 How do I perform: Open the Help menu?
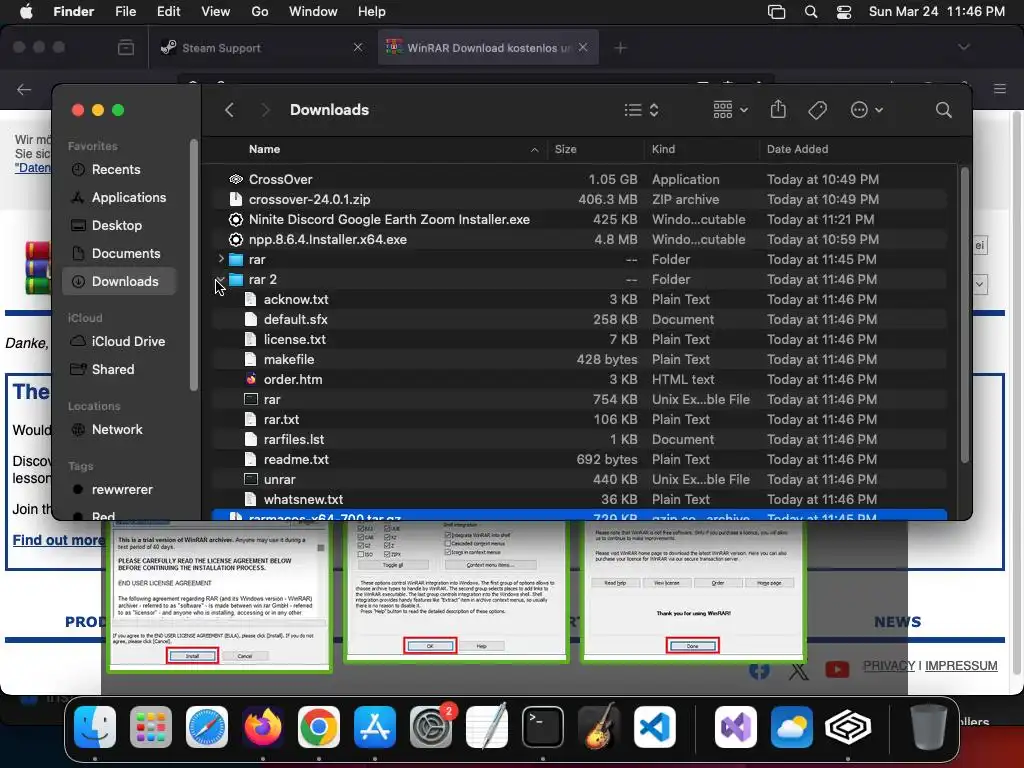372,12
